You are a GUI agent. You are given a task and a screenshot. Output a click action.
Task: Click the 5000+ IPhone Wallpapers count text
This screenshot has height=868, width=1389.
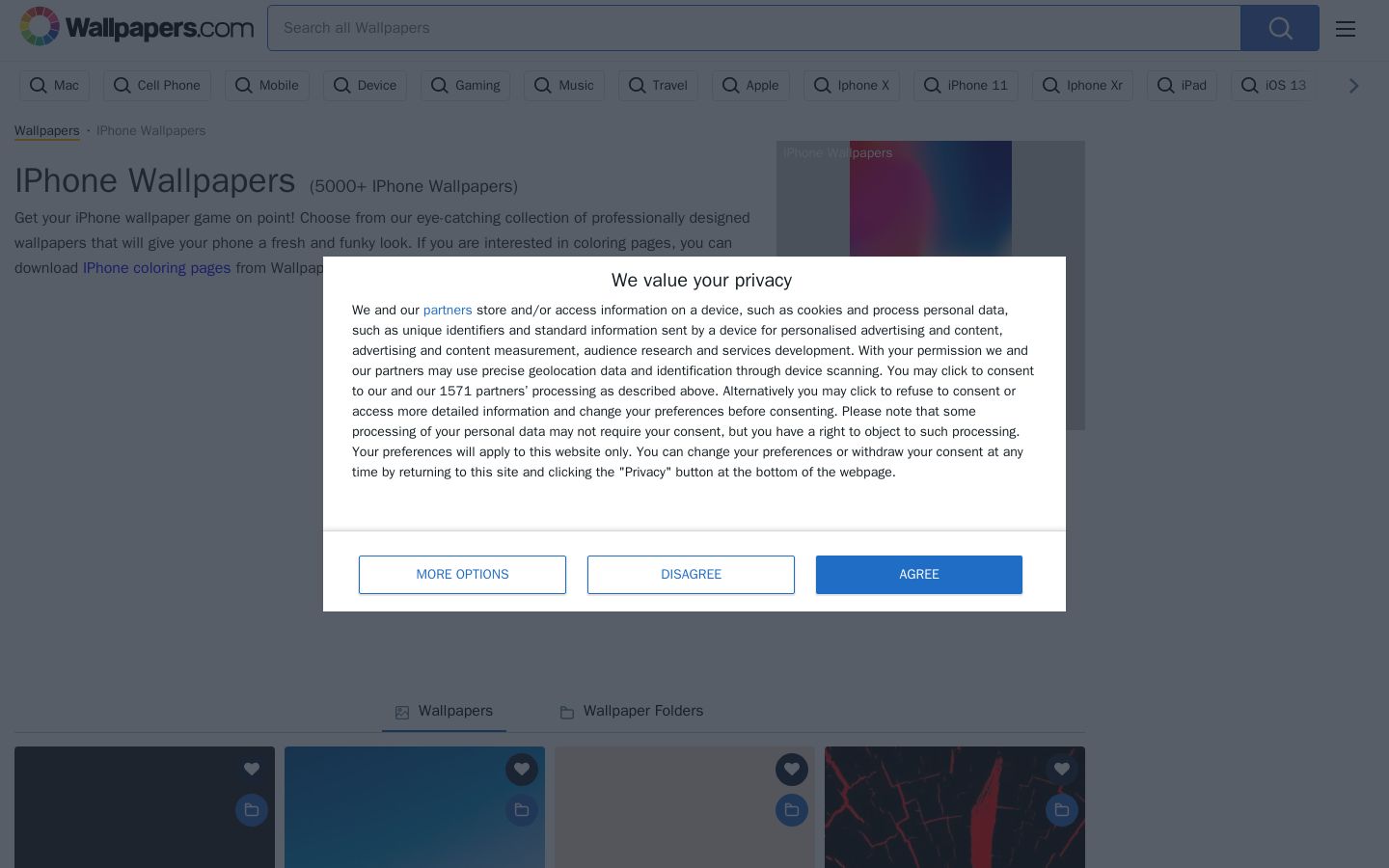click(x=414, y=187)
